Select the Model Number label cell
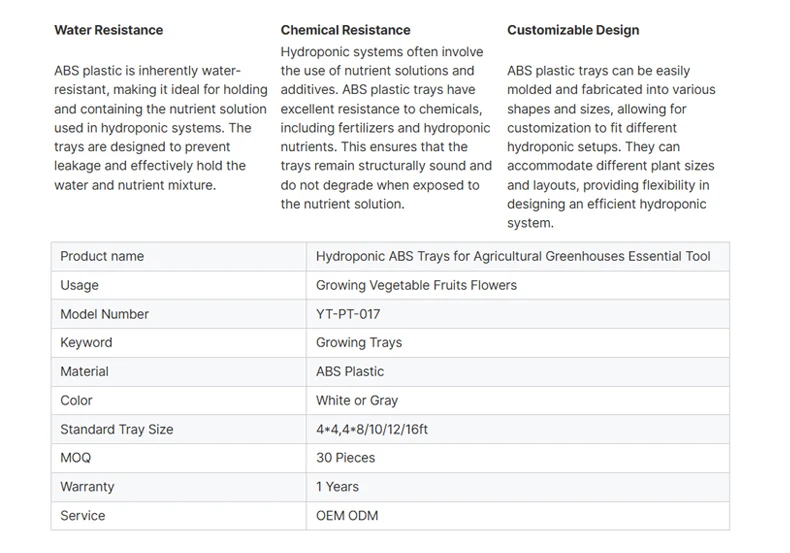 104,314
